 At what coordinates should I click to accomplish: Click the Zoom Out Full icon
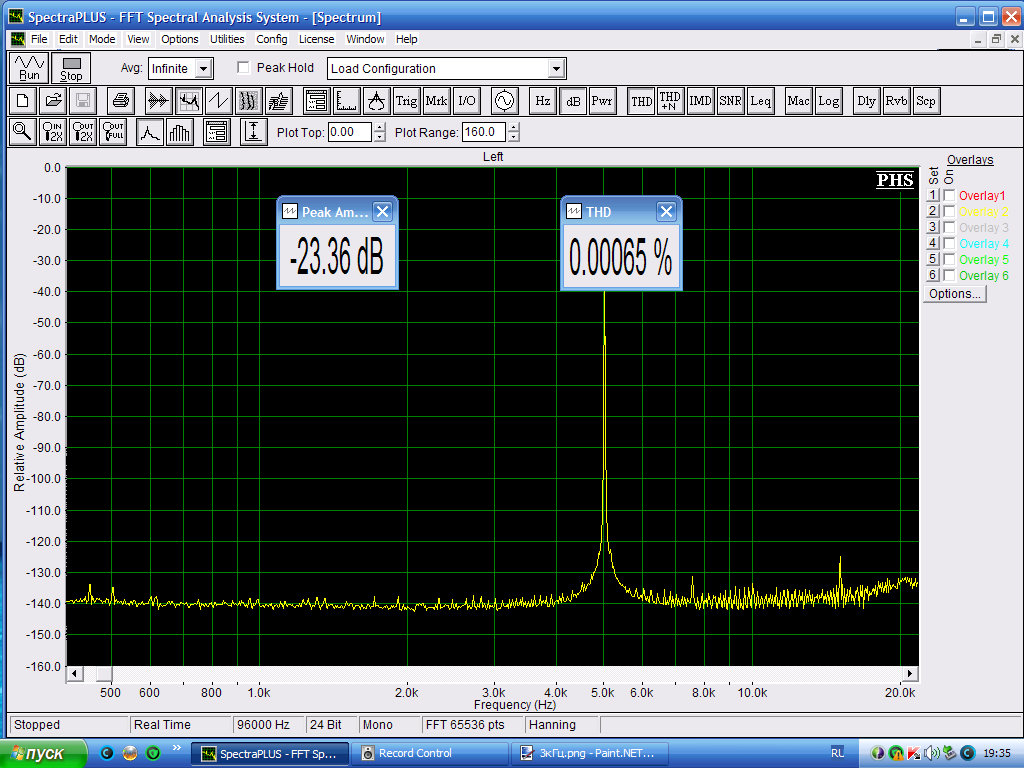[x=113, y=132]
